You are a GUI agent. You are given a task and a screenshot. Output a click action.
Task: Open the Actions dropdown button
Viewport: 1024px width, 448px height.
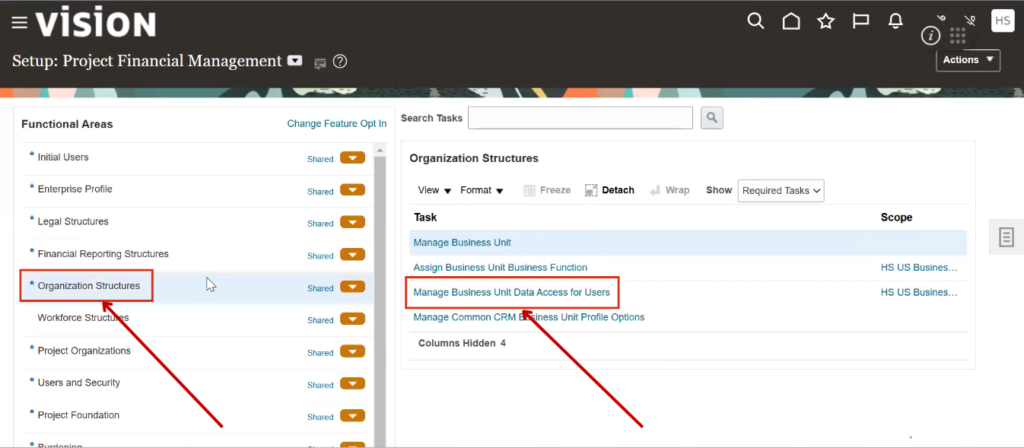pos(968,60)
